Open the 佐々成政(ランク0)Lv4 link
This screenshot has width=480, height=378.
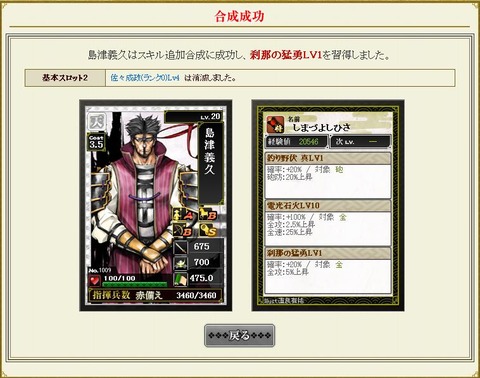[x=145, y=78]
